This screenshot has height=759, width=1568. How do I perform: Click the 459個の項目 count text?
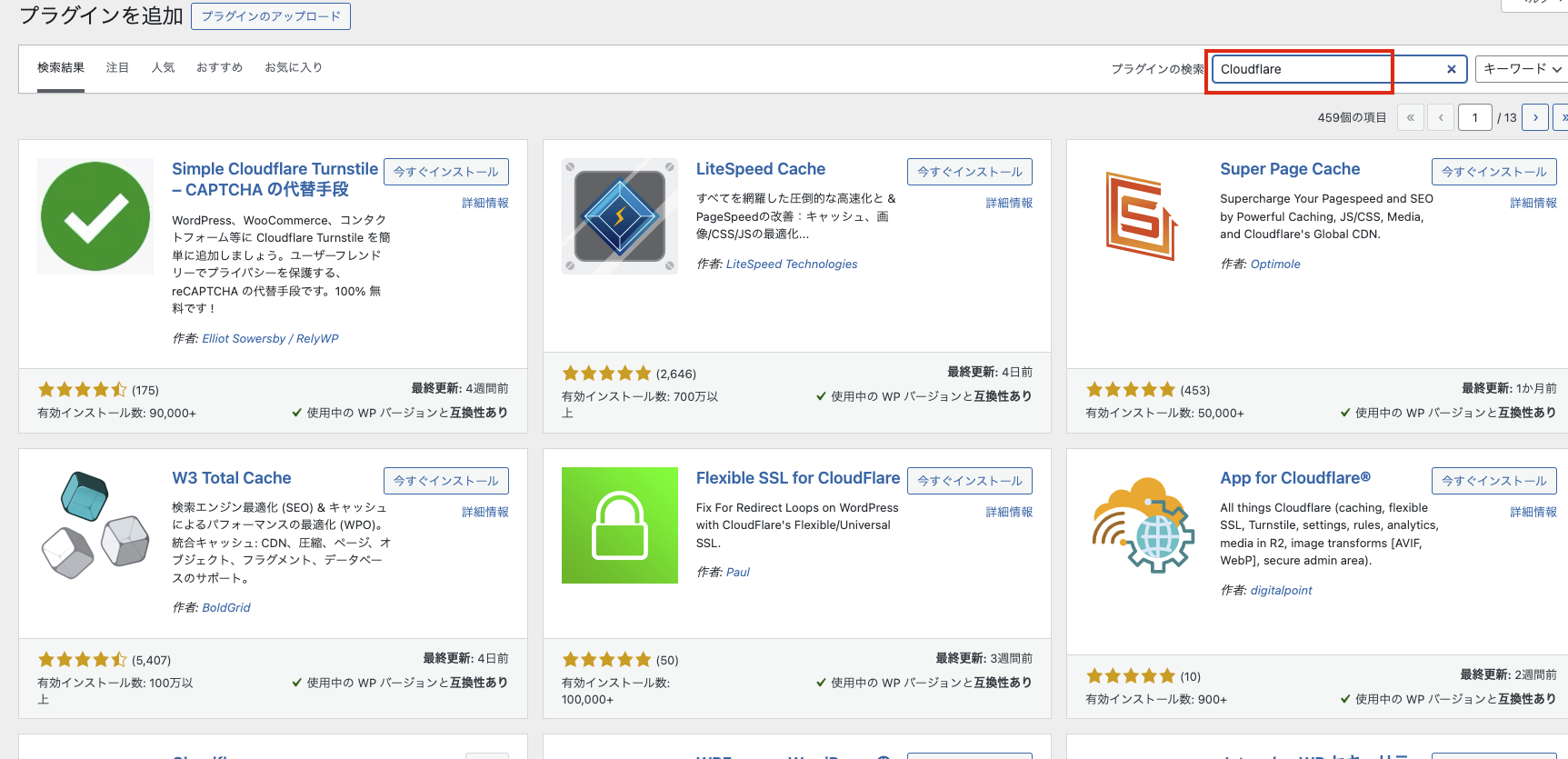pyautogui.click(x=1352, y=118)
